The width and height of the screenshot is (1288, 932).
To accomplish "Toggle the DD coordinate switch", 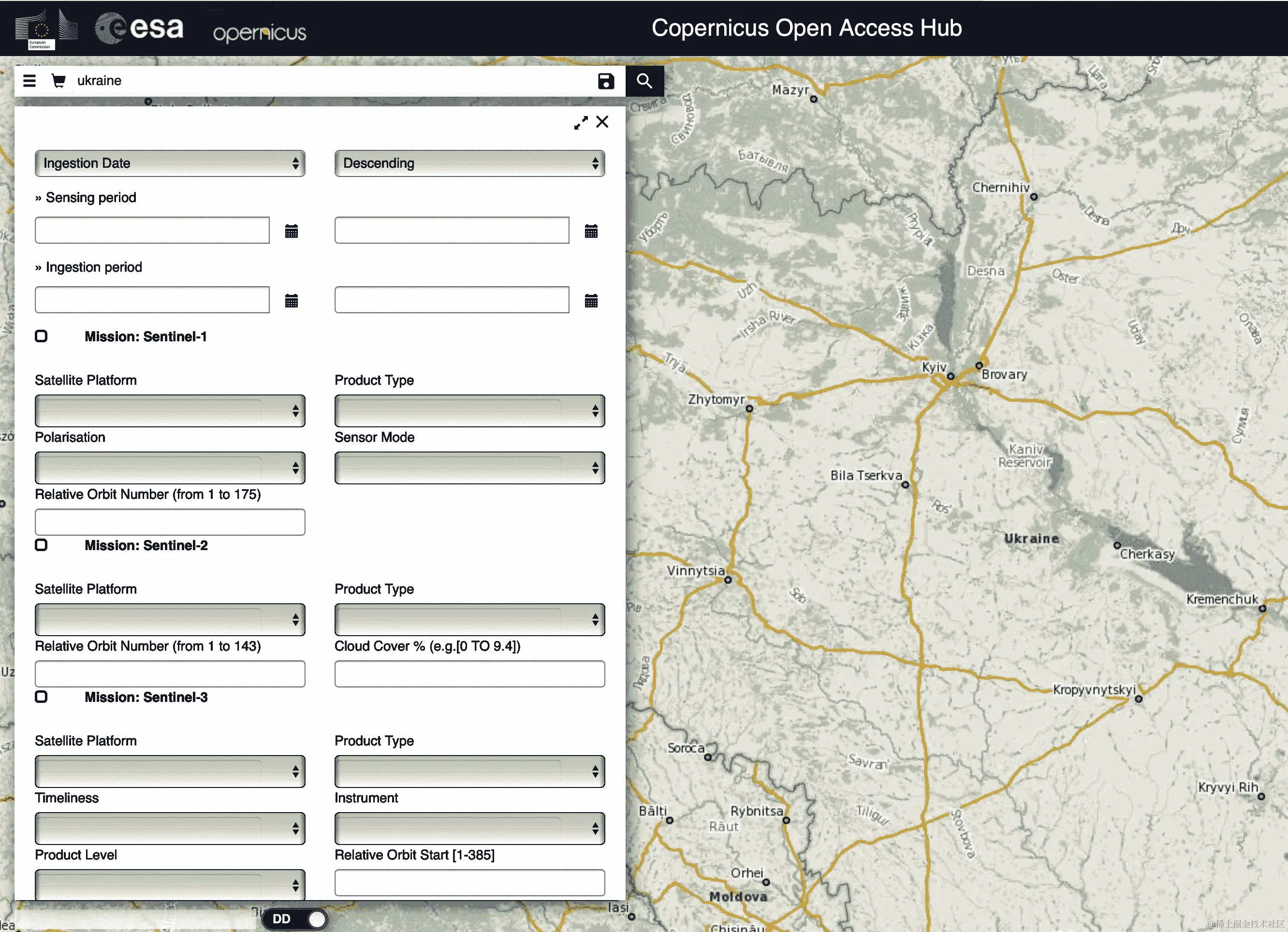I will [296, 918].
